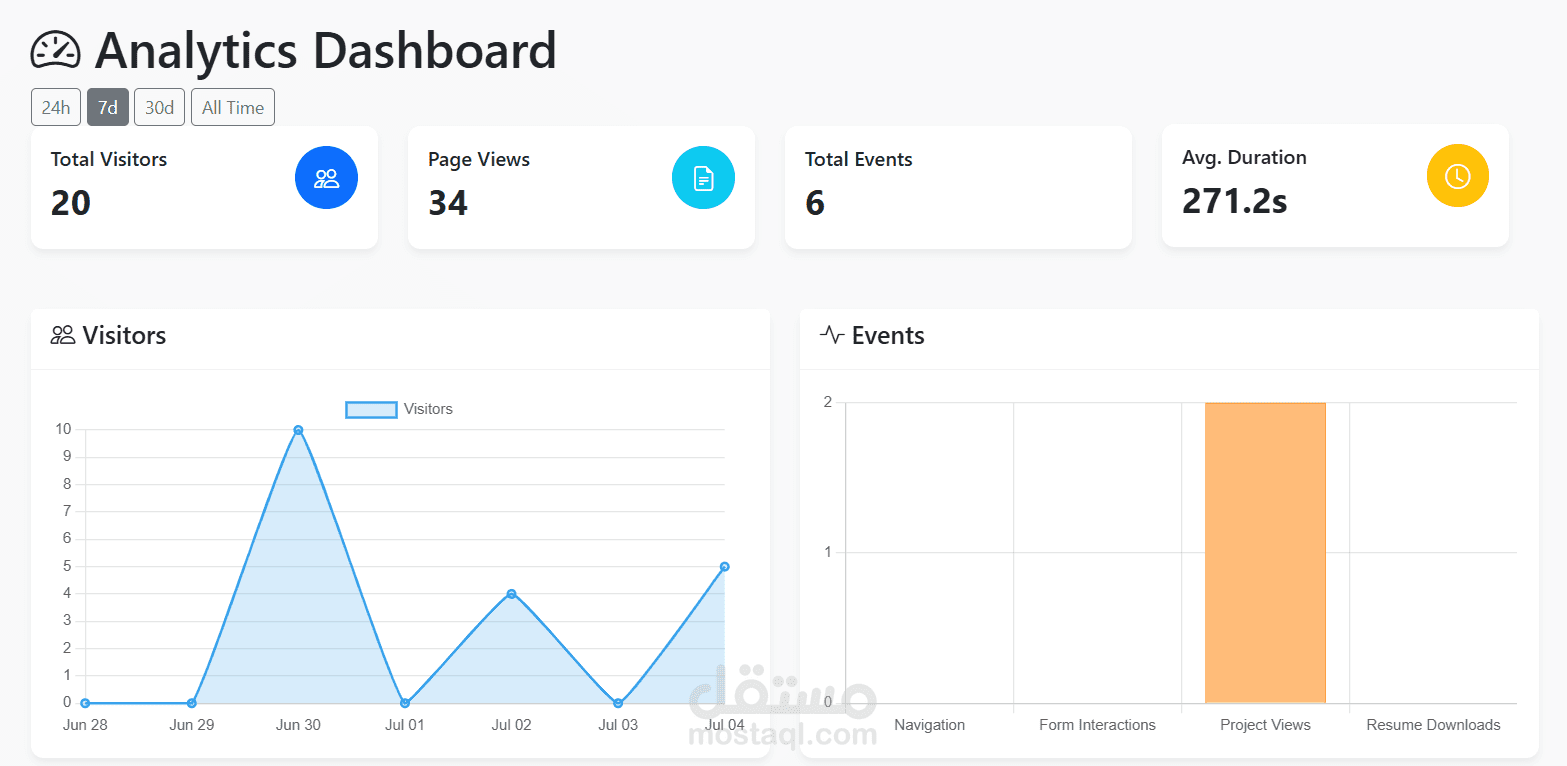The image size is (1567, 766).
Task: Click the Project Views axis label
Action: tap(1265, 725)
